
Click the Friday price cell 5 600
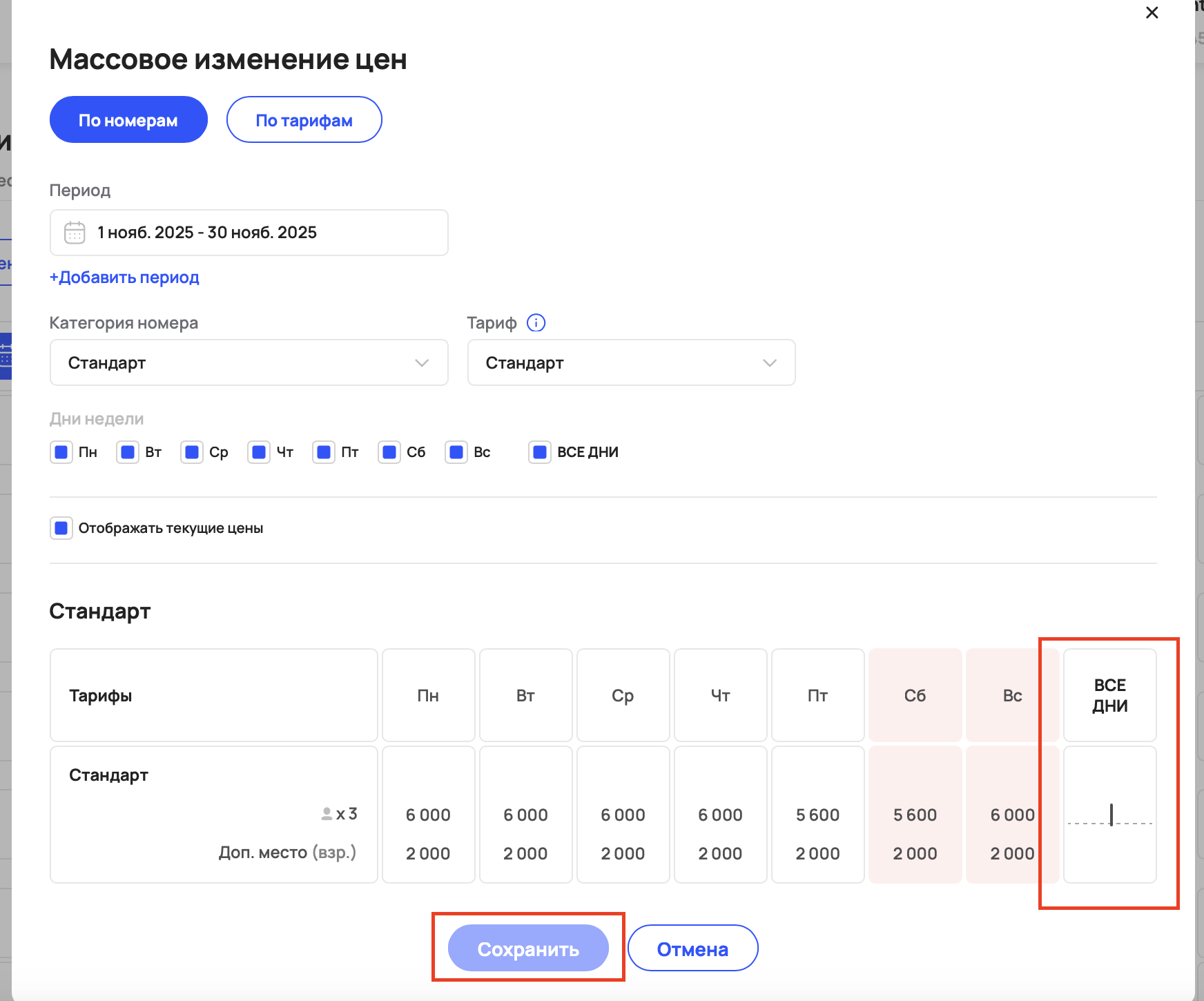[x=817, y=815]
